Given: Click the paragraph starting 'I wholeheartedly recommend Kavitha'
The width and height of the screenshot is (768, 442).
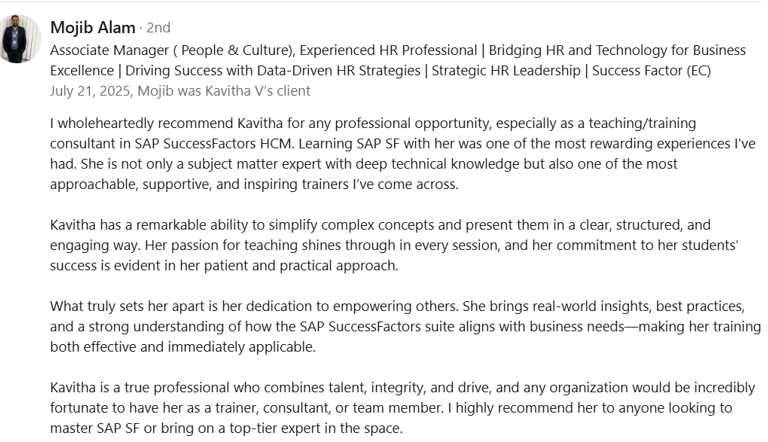Looking at the screenshot, I should click(x=403, y=153).
